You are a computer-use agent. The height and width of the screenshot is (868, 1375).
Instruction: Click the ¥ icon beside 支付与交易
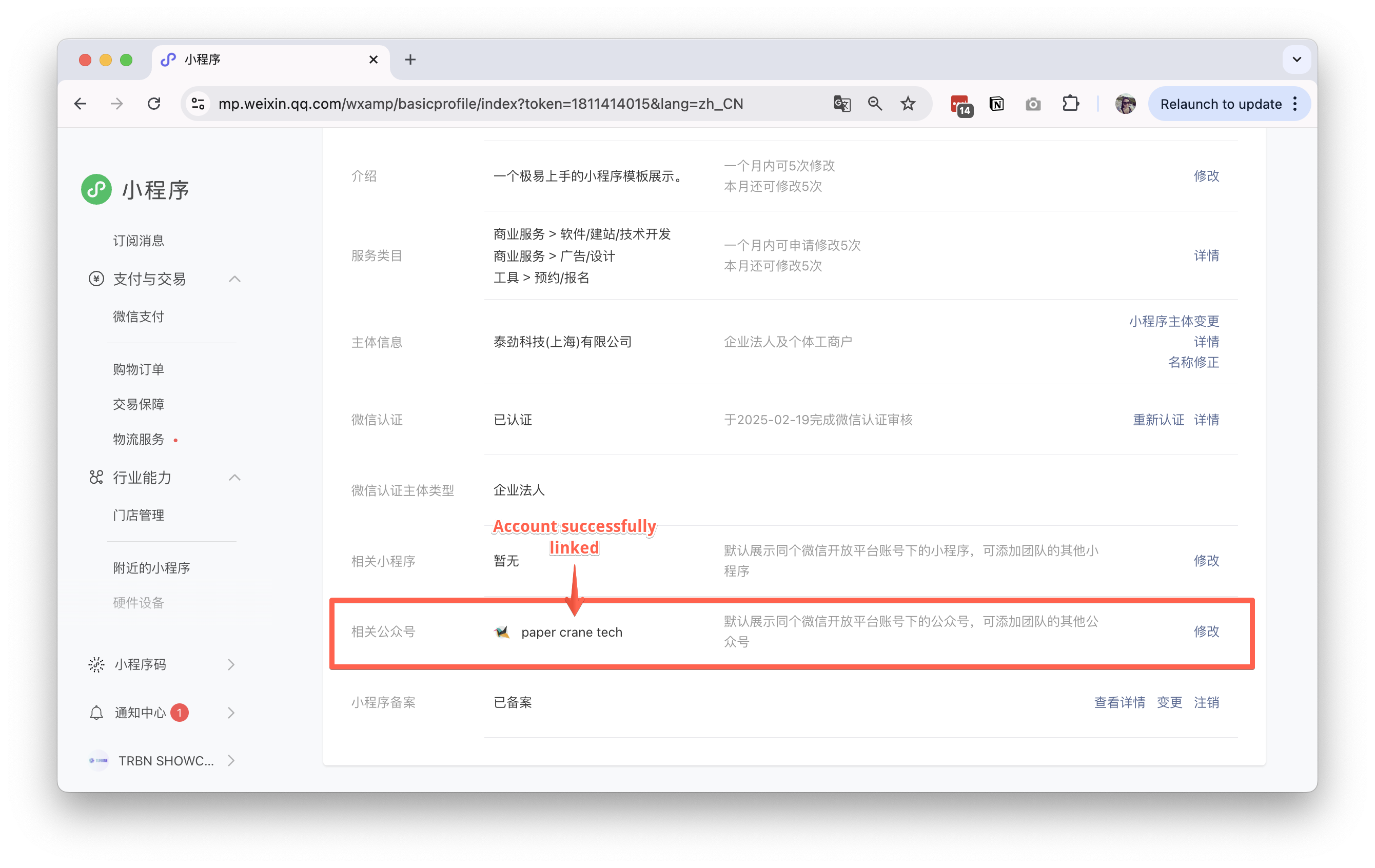[x=95, y=279]
